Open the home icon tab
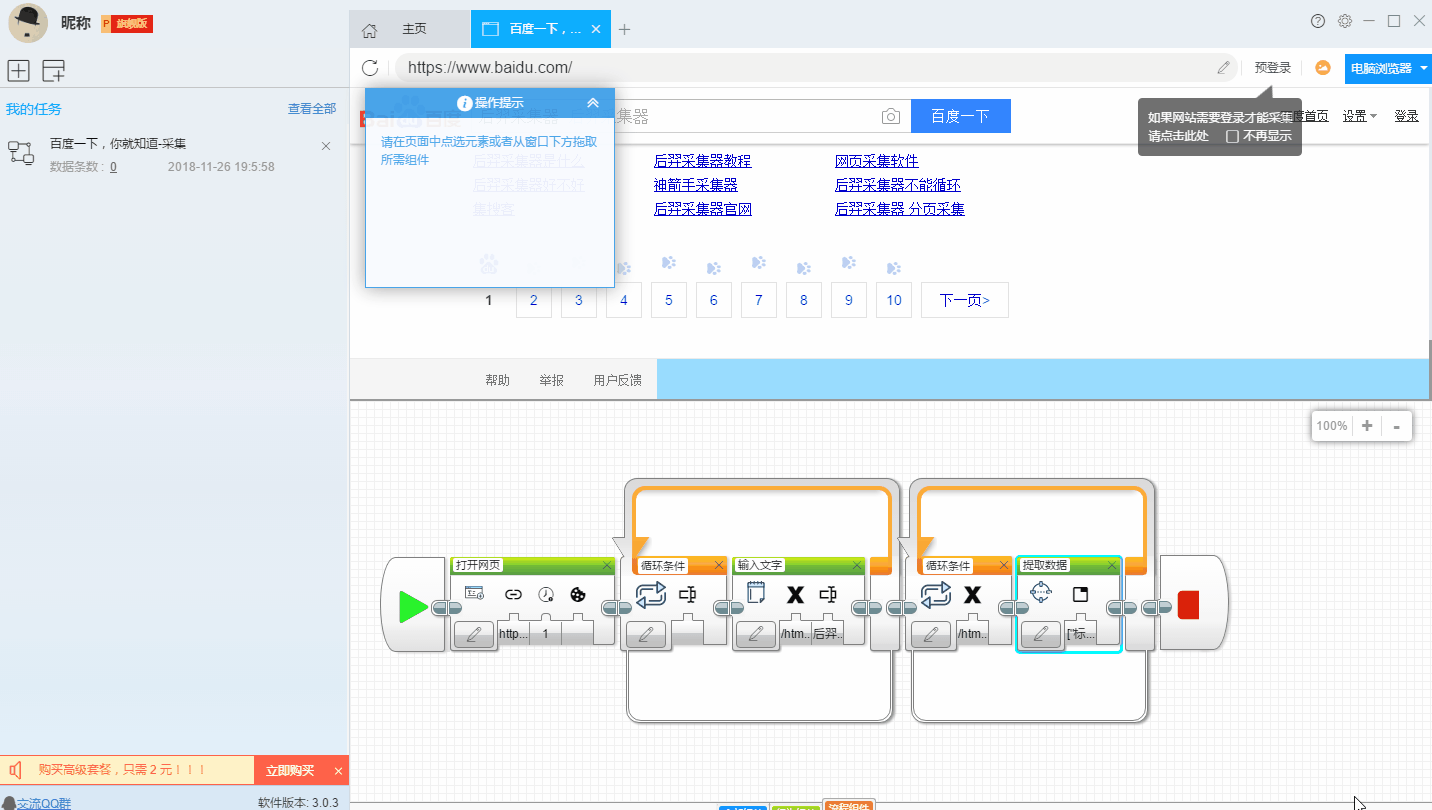The height and width of the screenshot is (810, 1432). pyautogui.click(x=369, y=30)
